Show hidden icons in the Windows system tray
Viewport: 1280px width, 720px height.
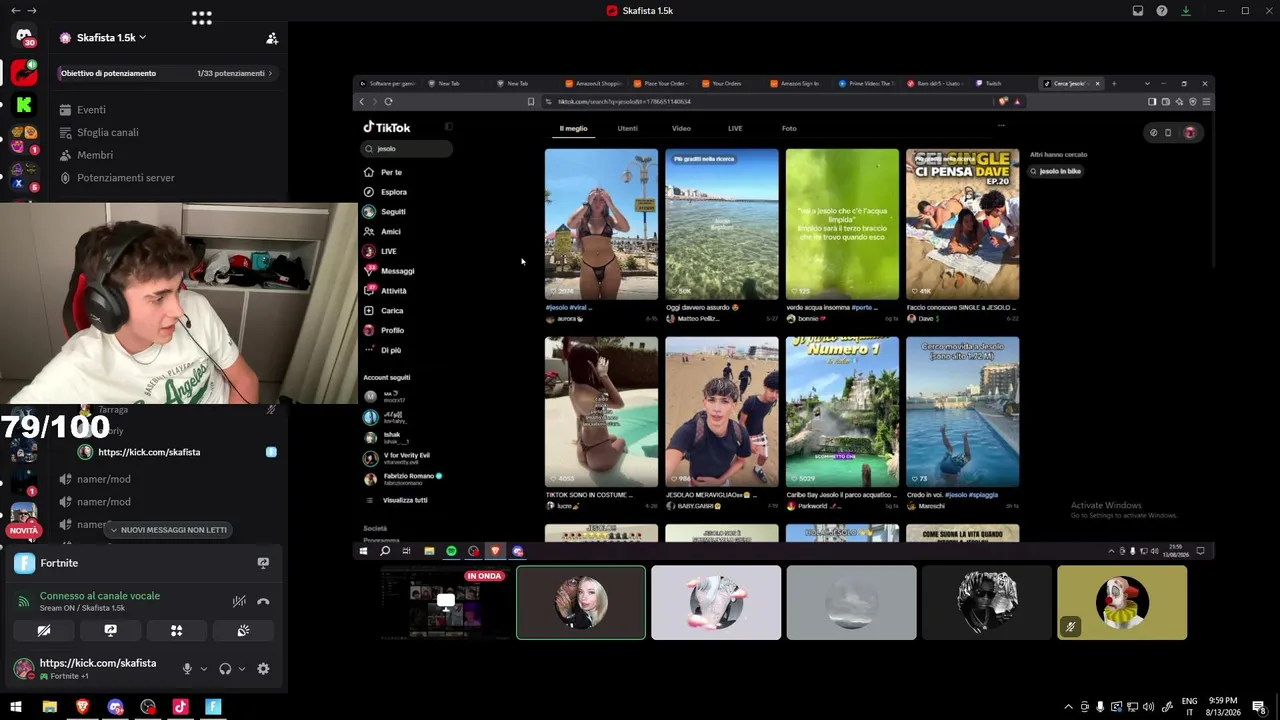click(1068, 707)
